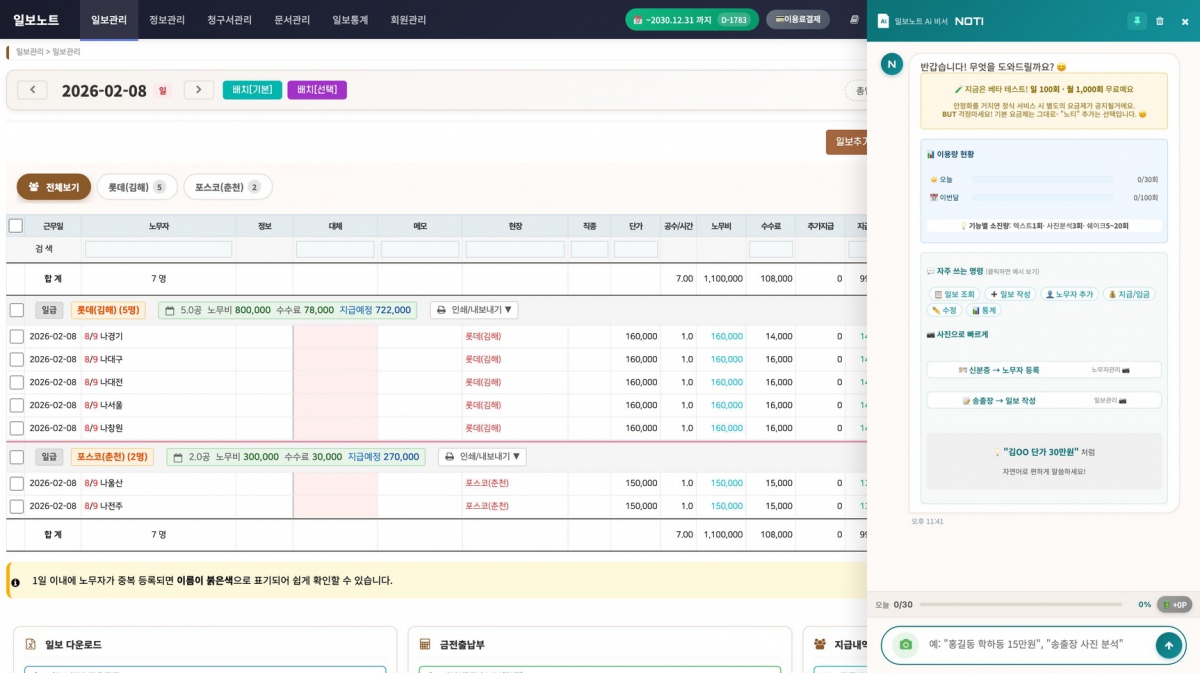
Task: Toggle the select-all checkbox in table header
Action: (x=16, y=226)
